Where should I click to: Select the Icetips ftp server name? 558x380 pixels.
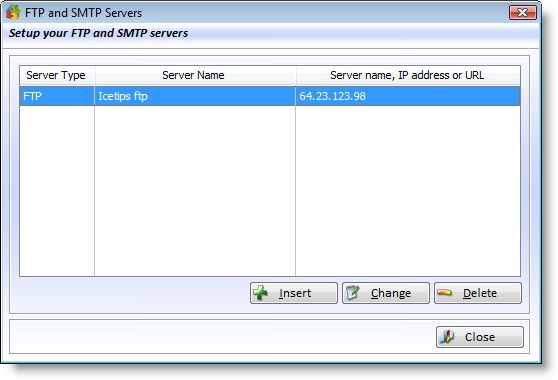click(x=195, y=96)
